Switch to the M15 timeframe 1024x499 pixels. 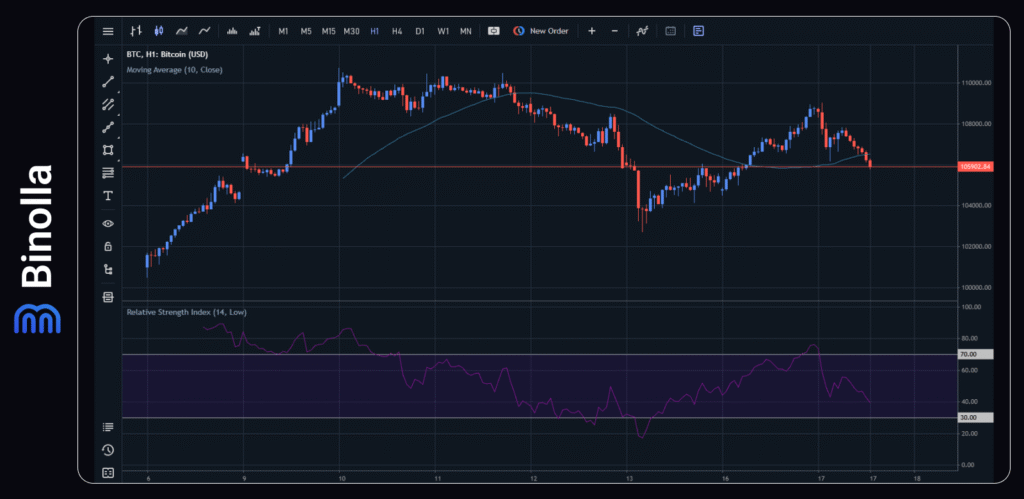328,31
